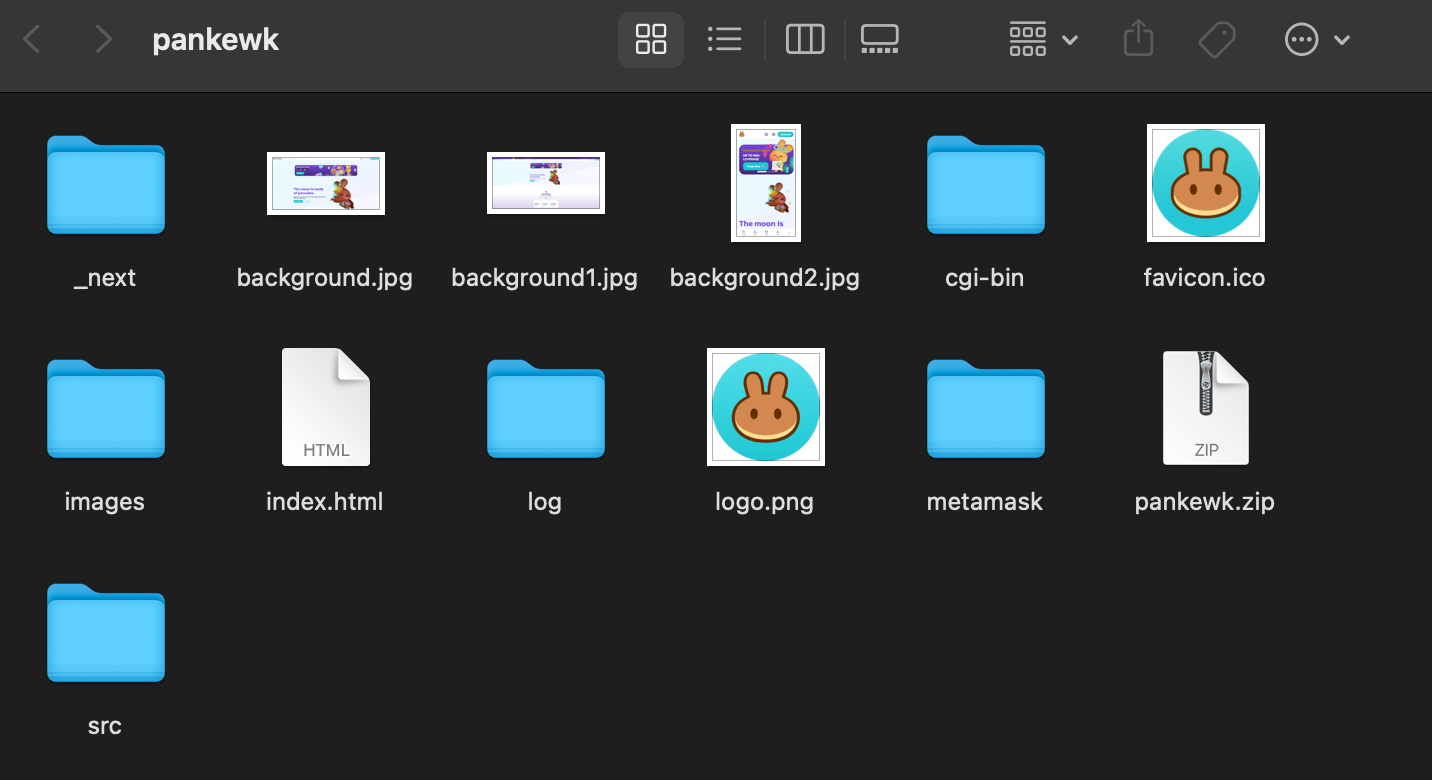Screen dimensions: 1432x780
Task: Click the pankewk window title
Action: [x=216, y=40]
